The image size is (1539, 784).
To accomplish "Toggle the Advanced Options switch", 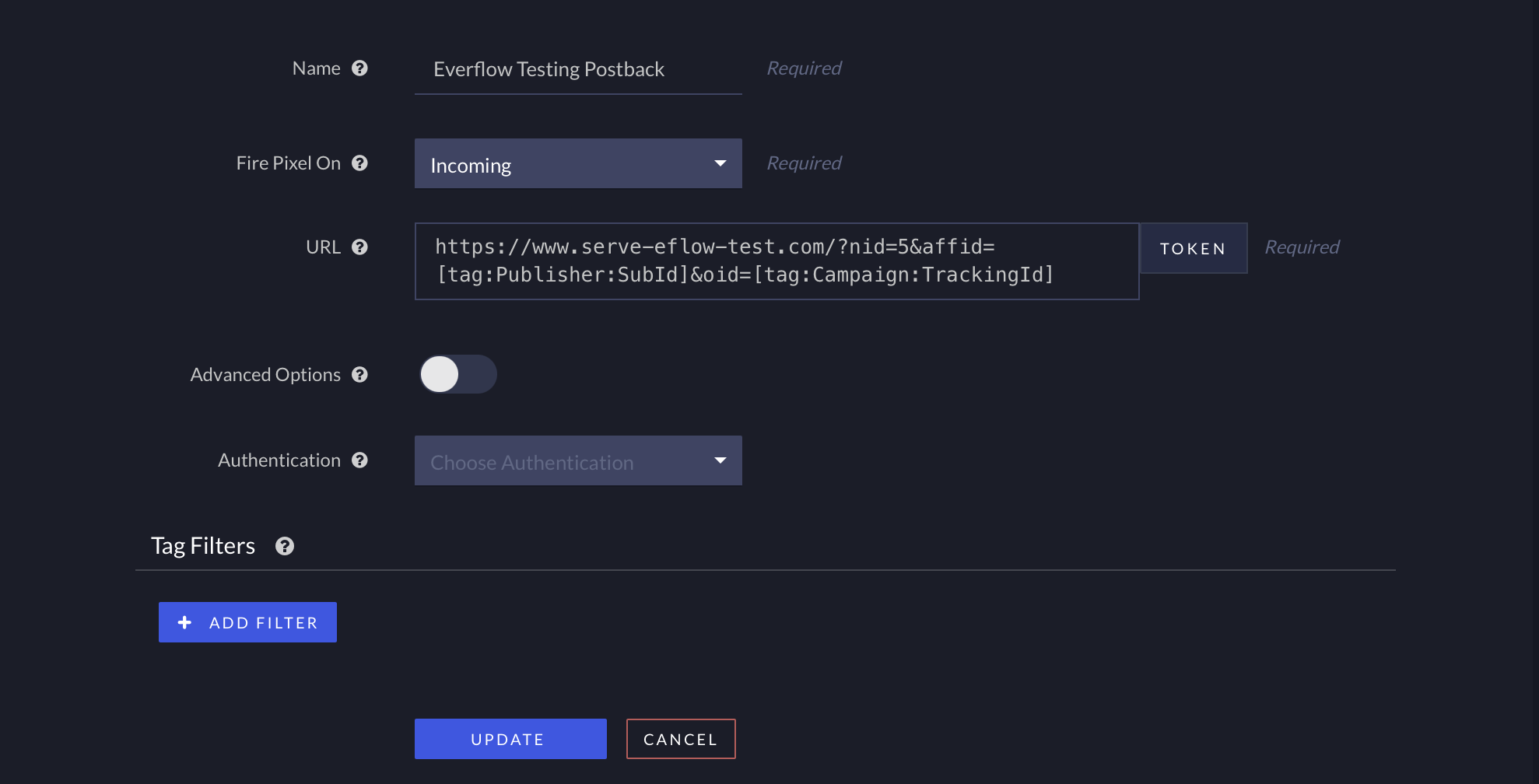I will (x=457, y=374).
